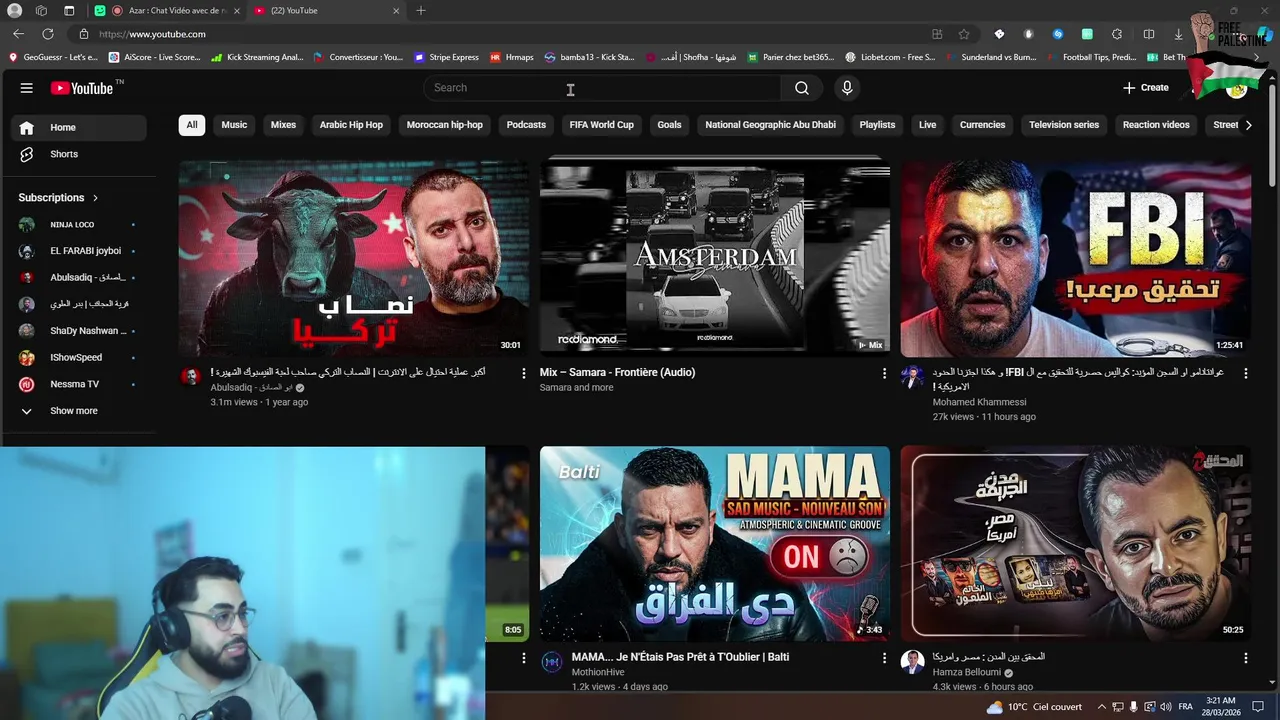Show hidden system tray icons
The width and height of the screenshot is (1280, 720).
[1102, 707]
